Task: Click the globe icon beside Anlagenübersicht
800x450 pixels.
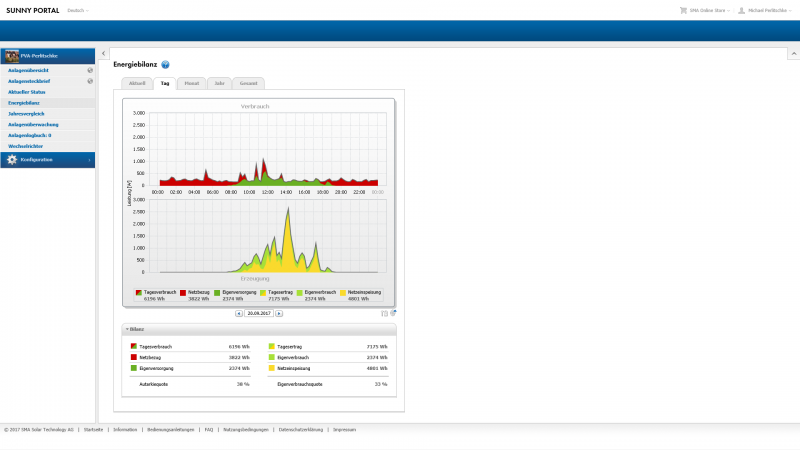Action: [90, 70]
